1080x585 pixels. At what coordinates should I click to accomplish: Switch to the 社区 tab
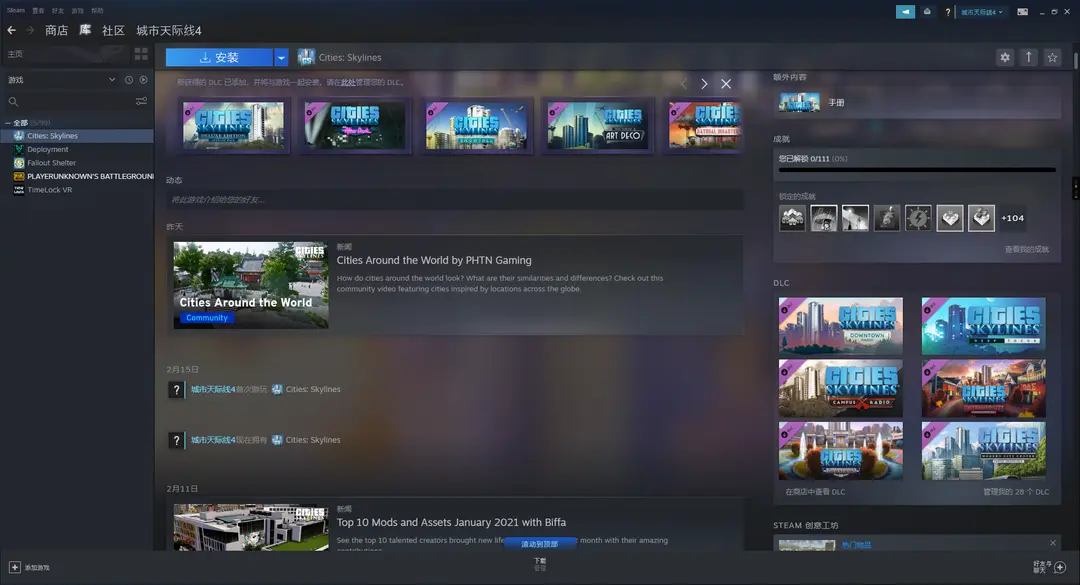(113, 30)
